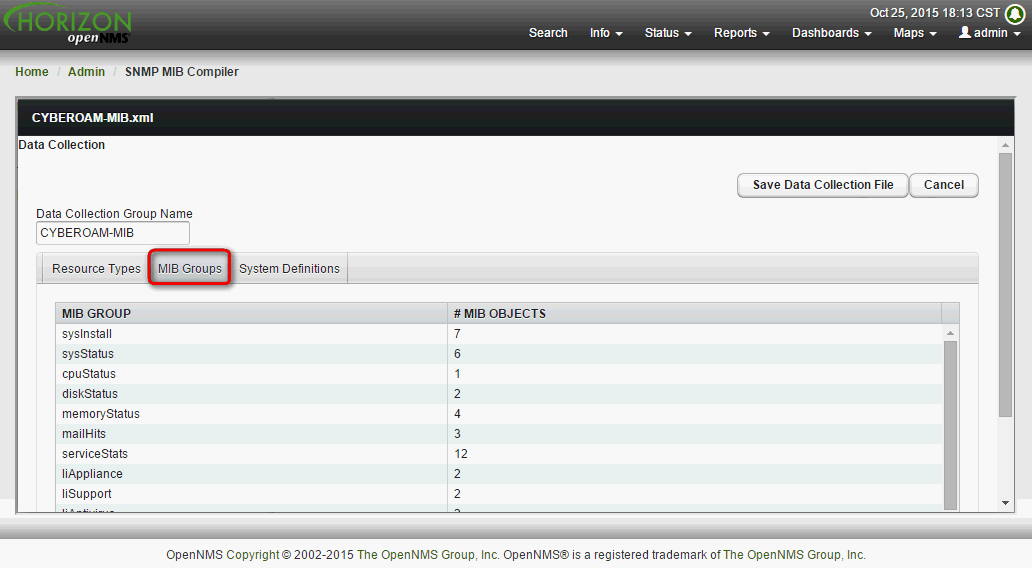Select the serviceStats row
Viewport: 1032px width, 568px height.
[499, 453]
